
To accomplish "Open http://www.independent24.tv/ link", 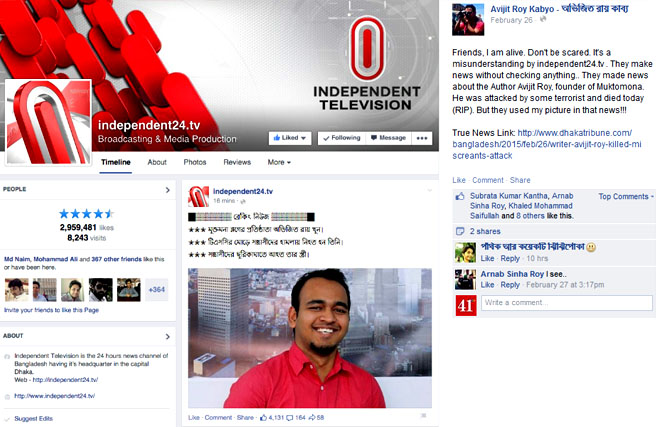I will [54, 396].
